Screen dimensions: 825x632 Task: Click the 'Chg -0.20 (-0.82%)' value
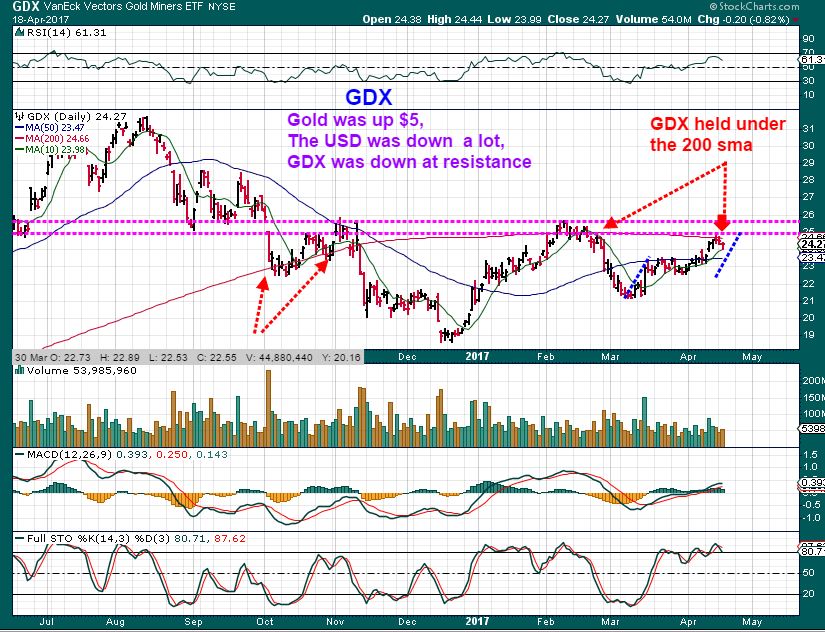pyautogui.click(x=743, y=19)
